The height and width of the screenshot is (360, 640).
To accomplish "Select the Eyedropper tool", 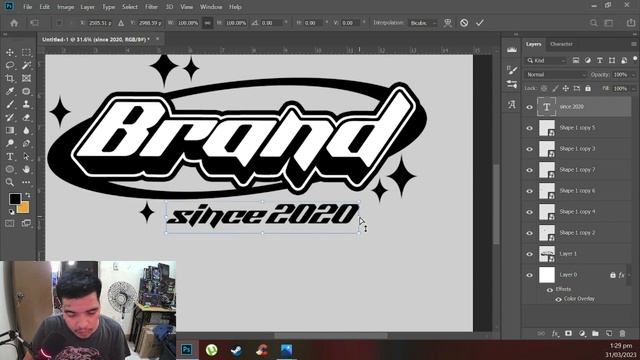I will (10, 91).
